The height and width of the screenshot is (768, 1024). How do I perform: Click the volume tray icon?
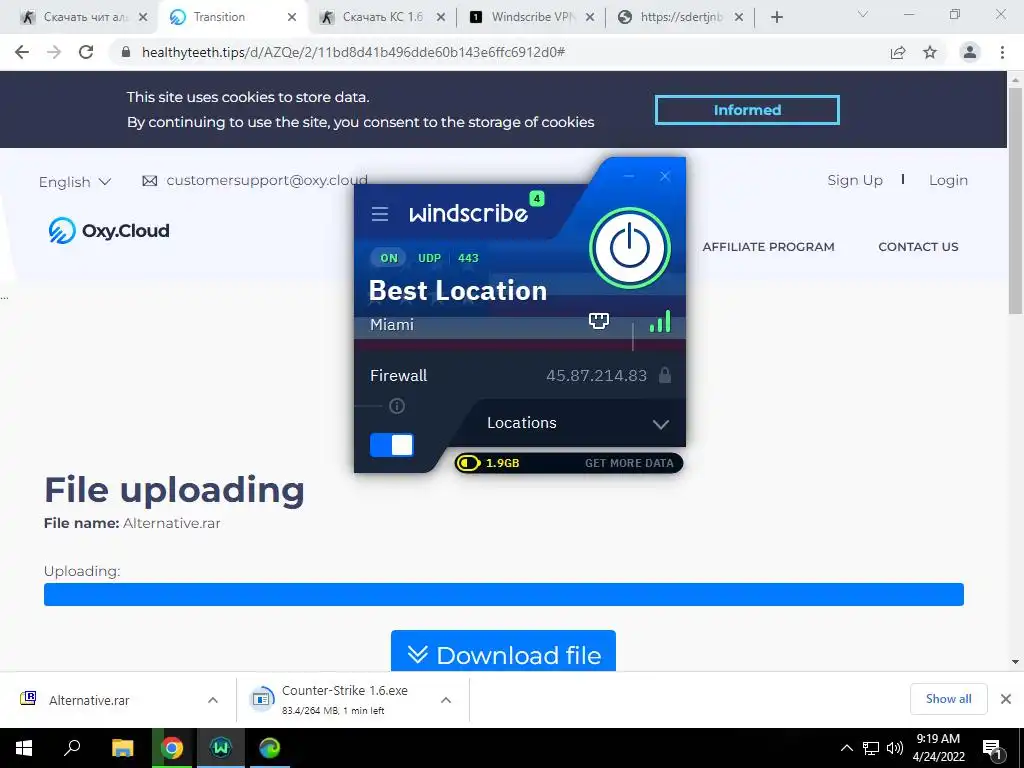(894, 748)
